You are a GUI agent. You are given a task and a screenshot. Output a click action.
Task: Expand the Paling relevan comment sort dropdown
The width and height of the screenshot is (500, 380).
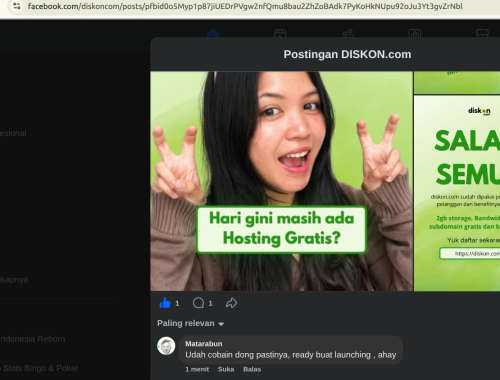(x=190, y=323)
